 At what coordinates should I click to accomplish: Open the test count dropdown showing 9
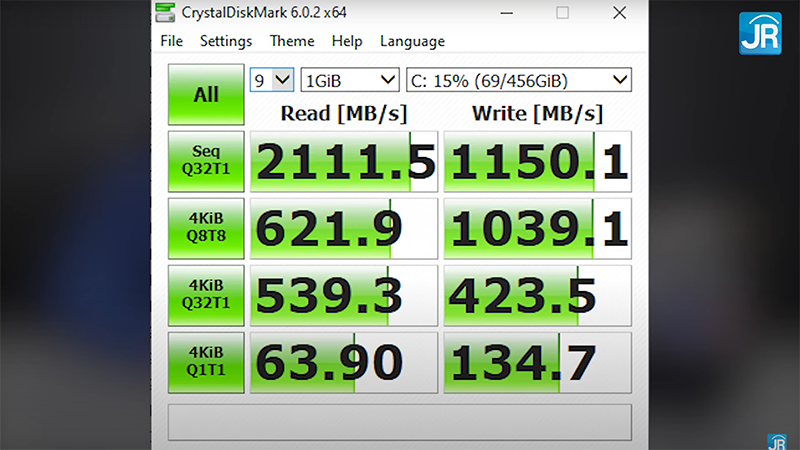pos(272,80)
